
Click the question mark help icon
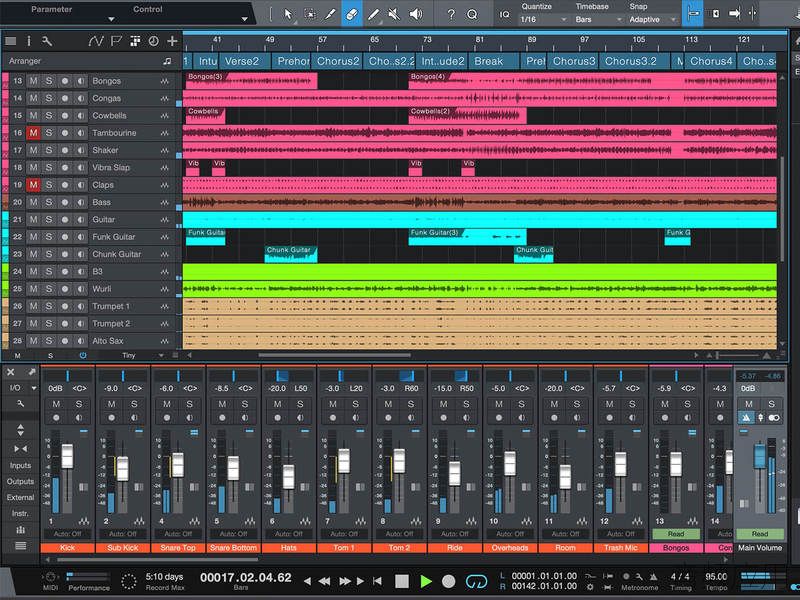pos(451,14)
